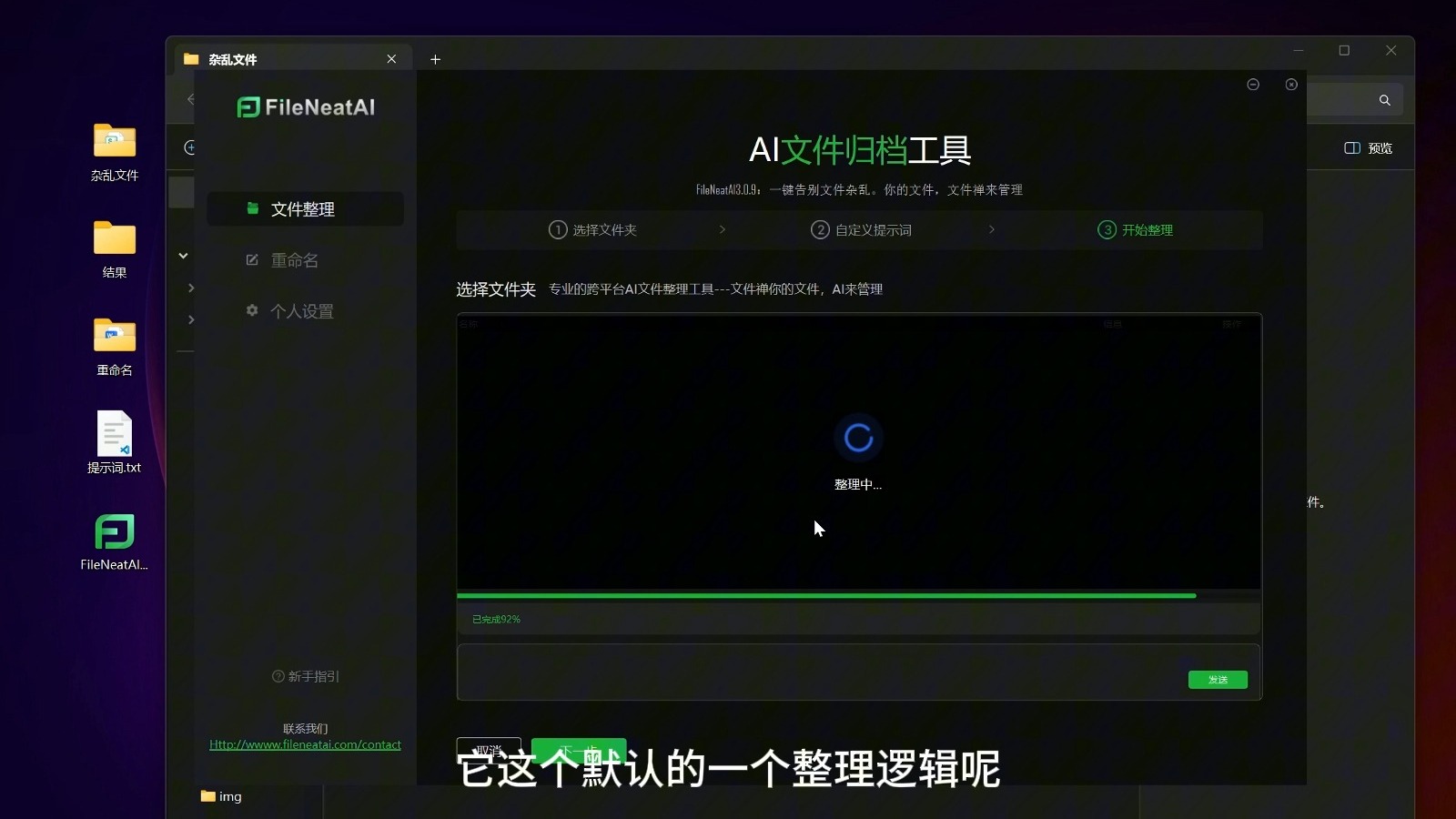Open the 结果 folder on the desktop
1456x819 pixels.
(x=115, y=248)
